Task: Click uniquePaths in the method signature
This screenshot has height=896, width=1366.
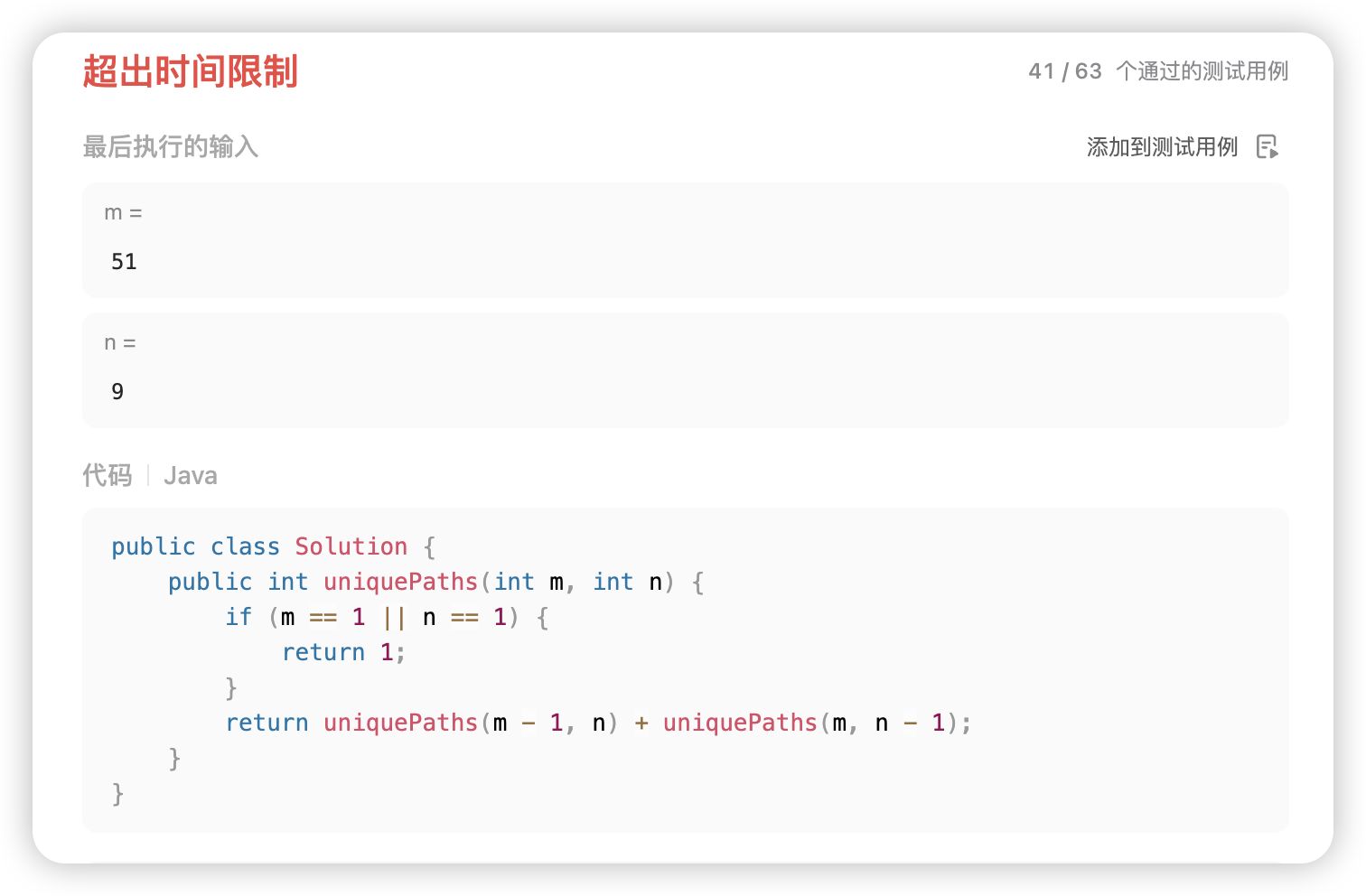Action: click(400, 582)
